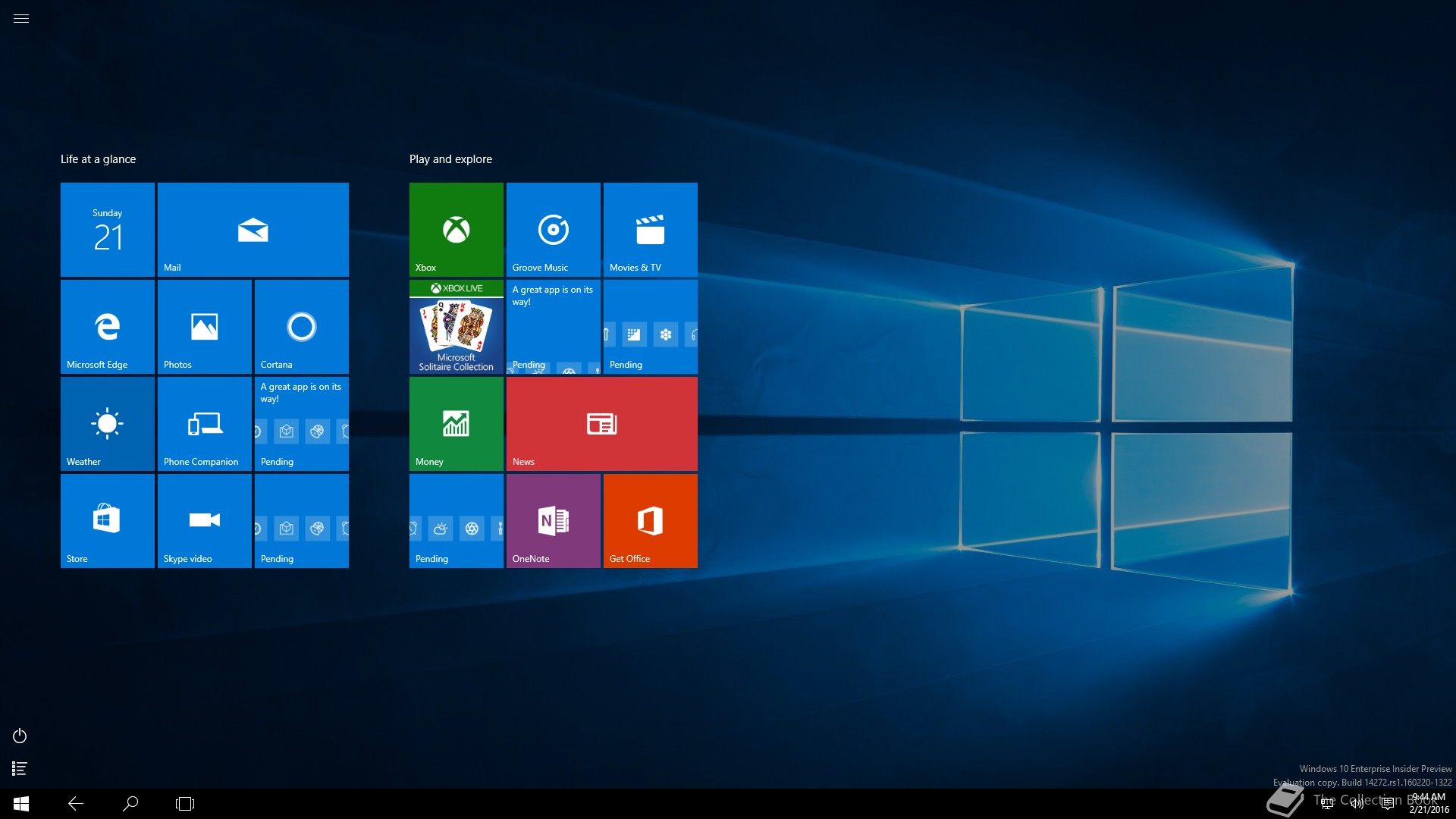
Task: Open the News tile
Action: coord(601,424)
